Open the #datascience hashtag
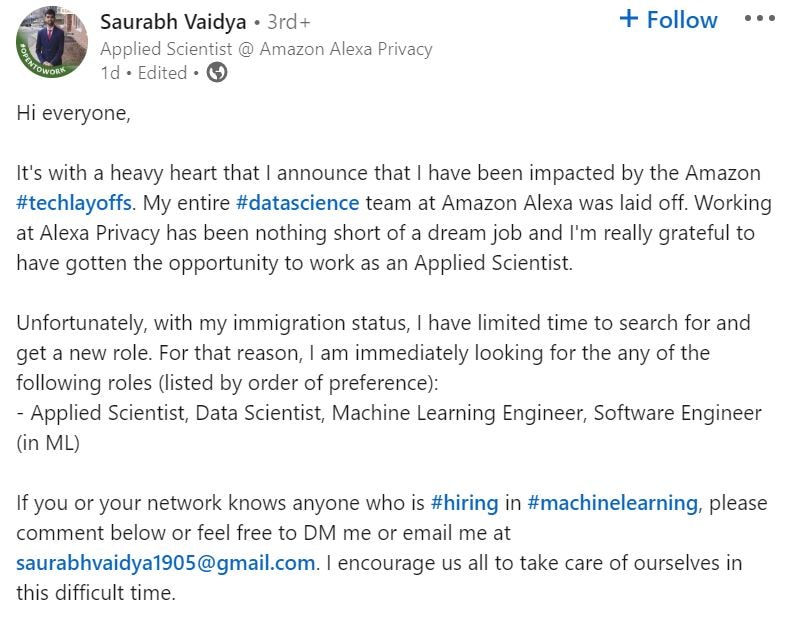 297,203
